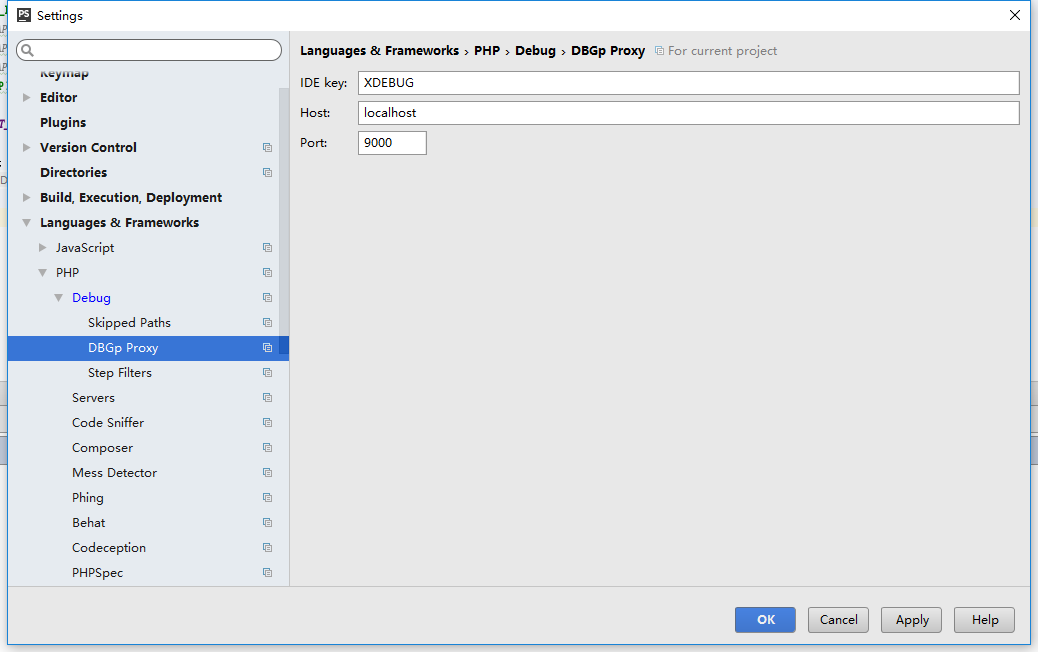Open the Composer settings

click(x=103, y=448)
